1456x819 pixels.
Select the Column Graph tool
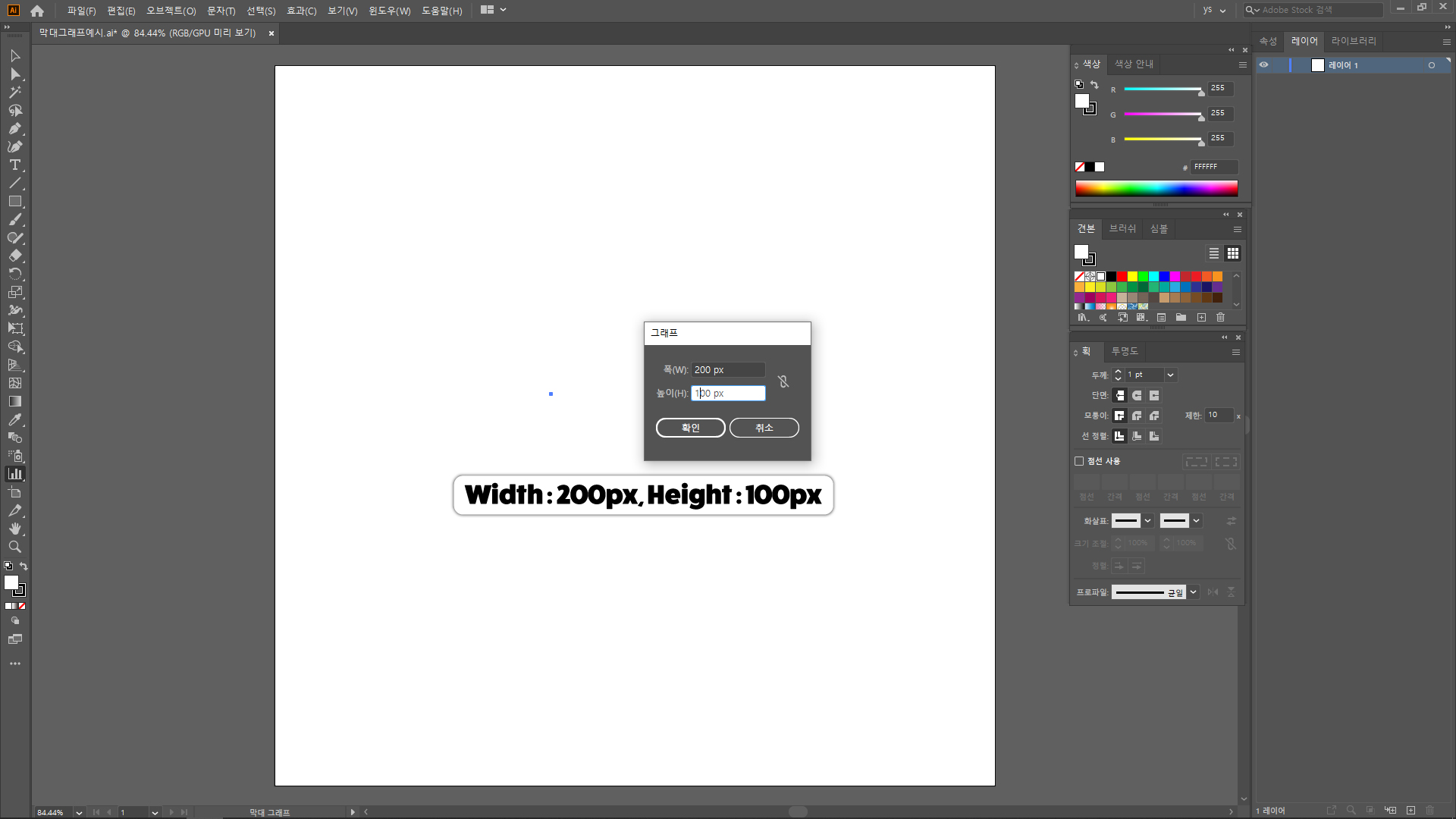point(14,474)
